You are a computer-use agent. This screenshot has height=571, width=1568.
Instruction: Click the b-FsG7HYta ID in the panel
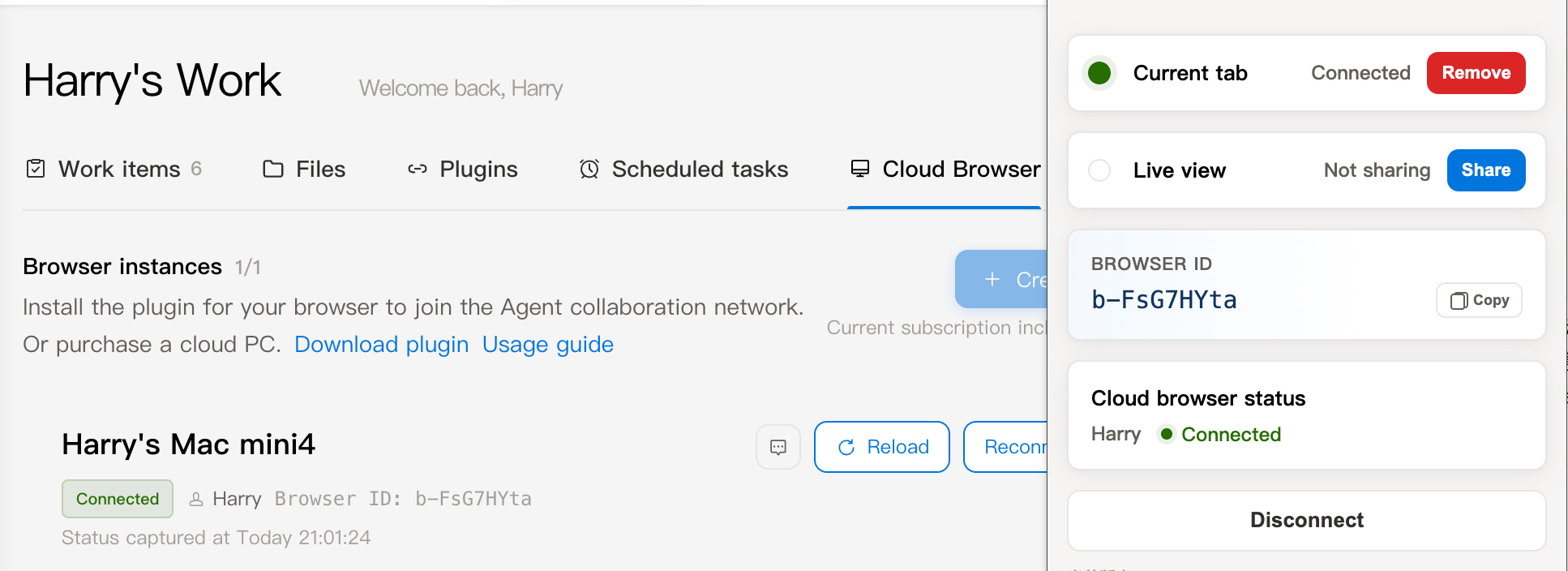click(x=1164, y=300)
